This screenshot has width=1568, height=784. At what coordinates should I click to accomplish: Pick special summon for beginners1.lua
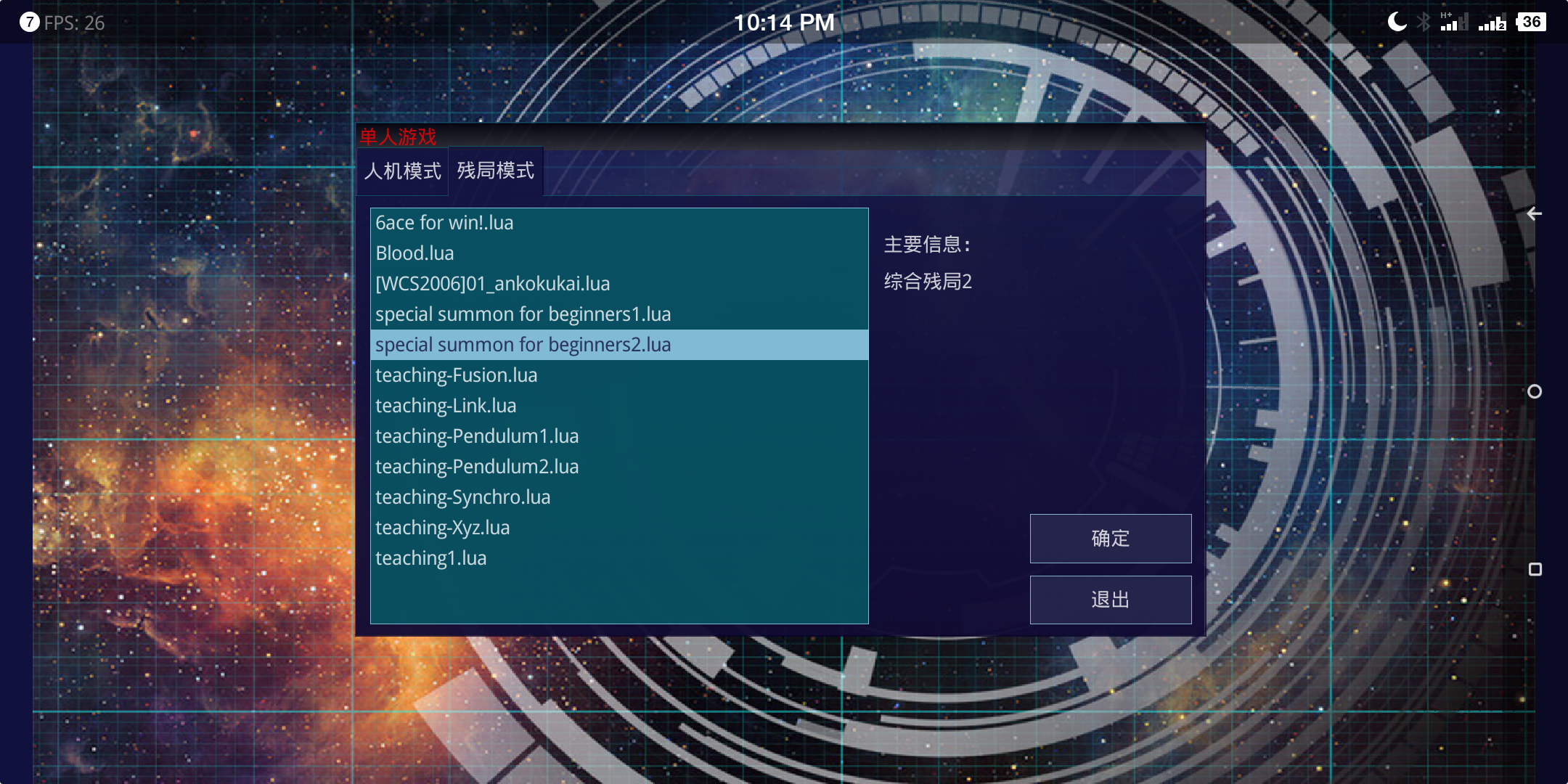619,314
